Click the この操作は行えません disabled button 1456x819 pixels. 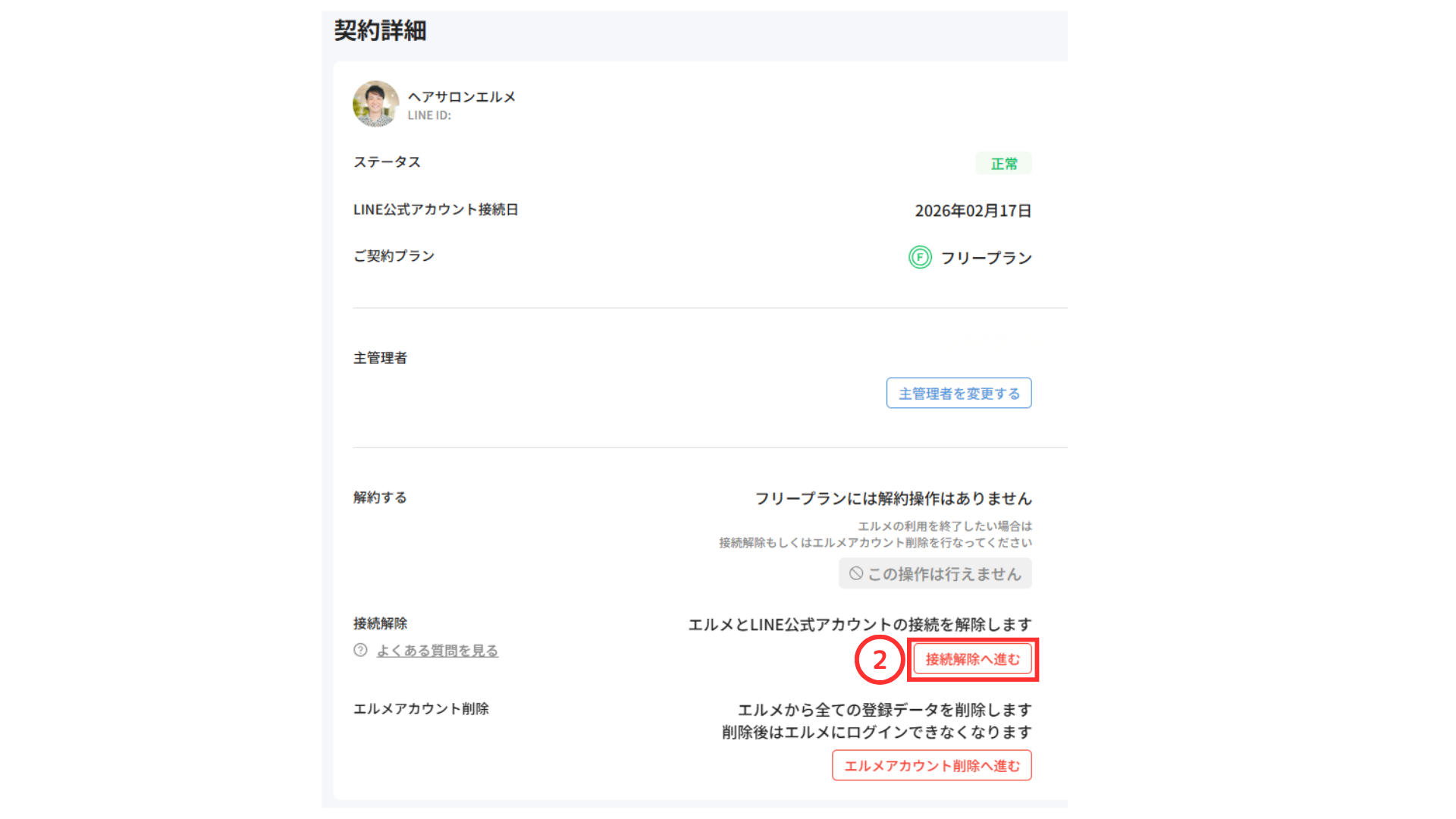tap(936, 574)
